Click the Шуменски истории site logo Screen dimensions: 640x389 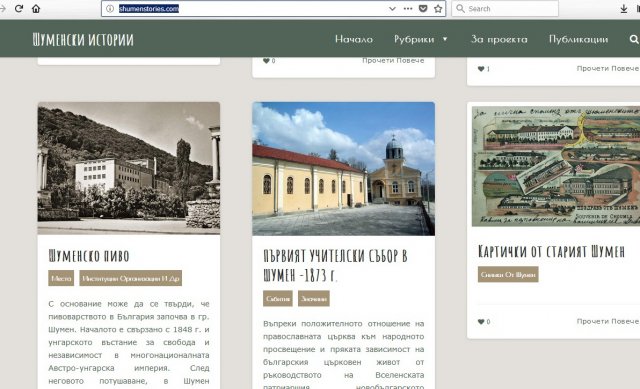click(83, 40)
